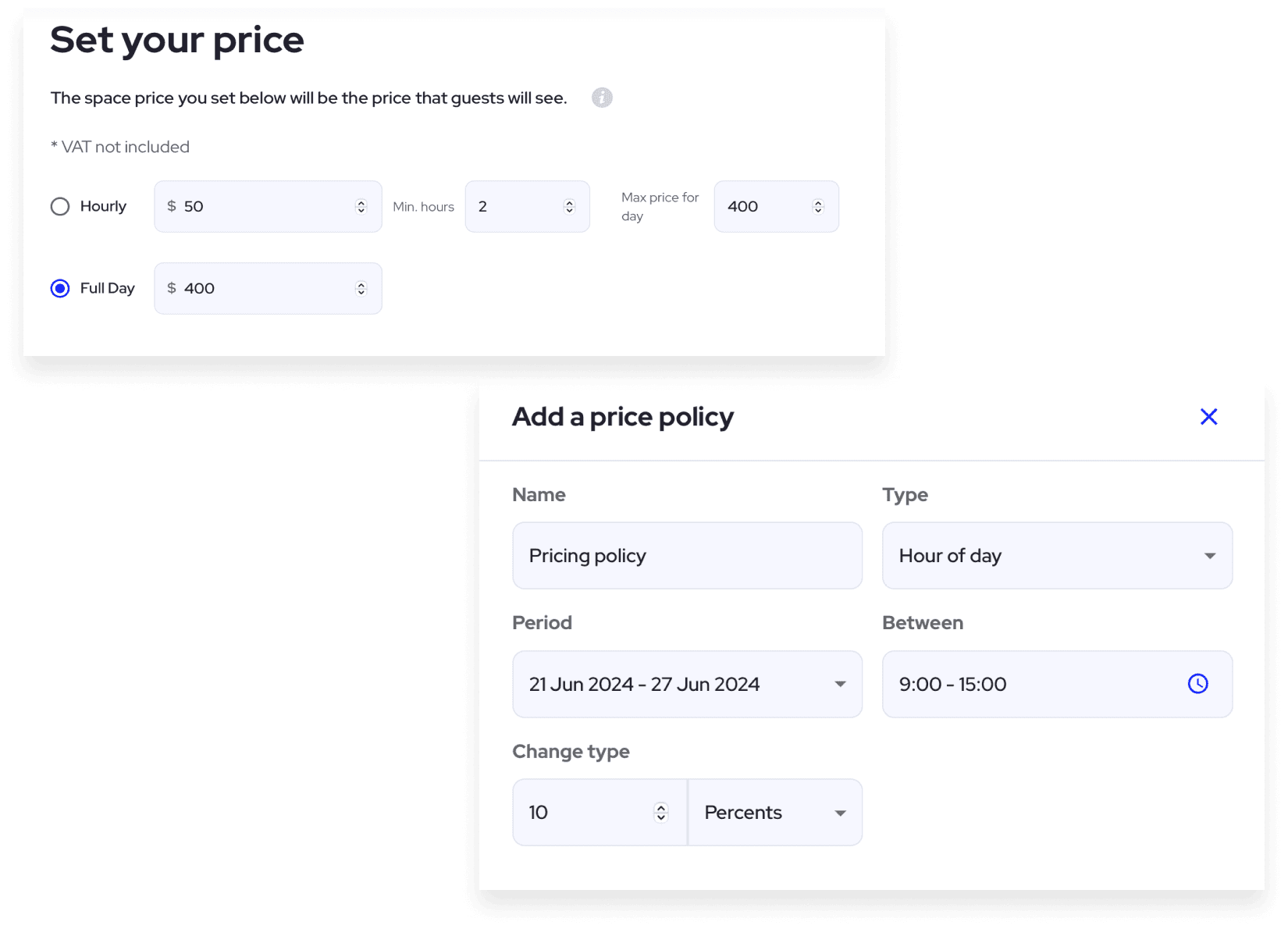This screenshot has height=929, width=1288.
Task: Open the Type dropdown showing Hour of day
Action: pyautogui.click(x=1057, y=556)
